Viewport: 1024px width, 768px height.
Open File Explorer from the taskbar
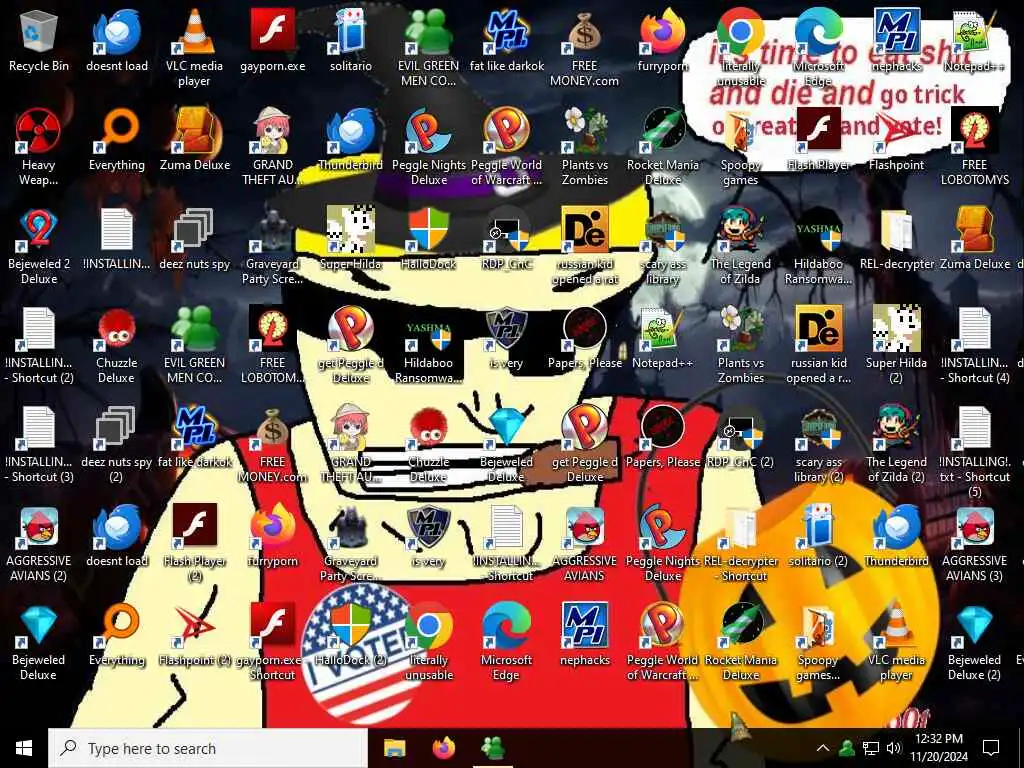394,748
